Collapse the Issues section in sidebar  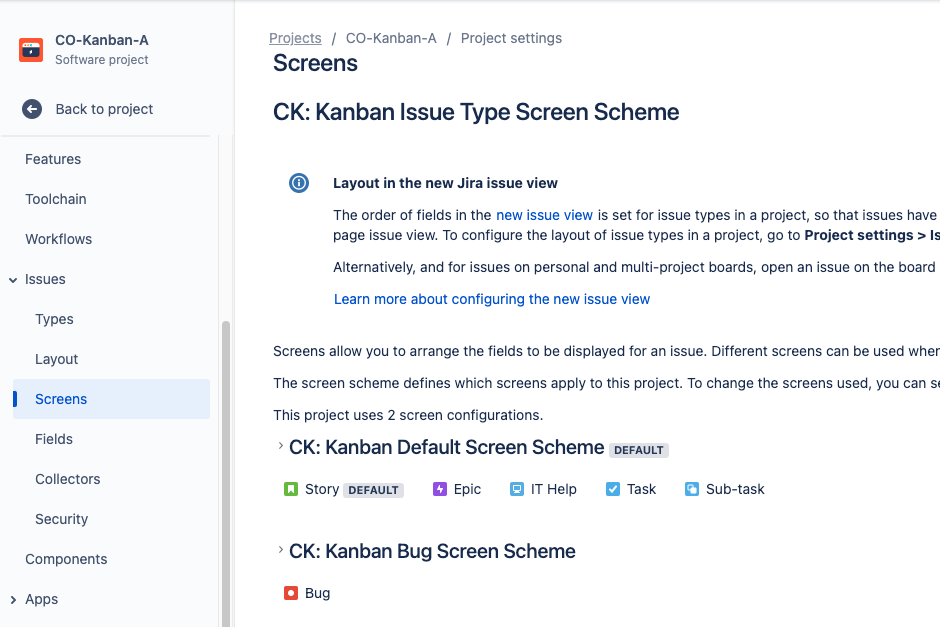pyautogui.click(x=13, y=280)
